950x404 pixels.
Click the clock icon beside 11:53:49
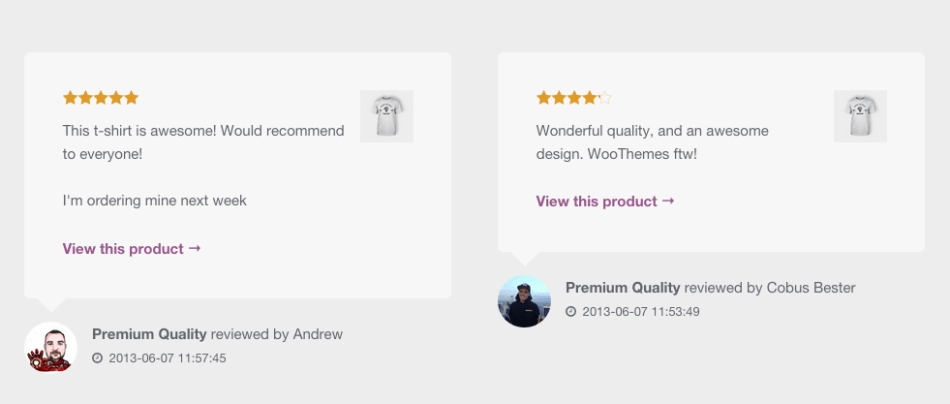(x=571, y=312)
